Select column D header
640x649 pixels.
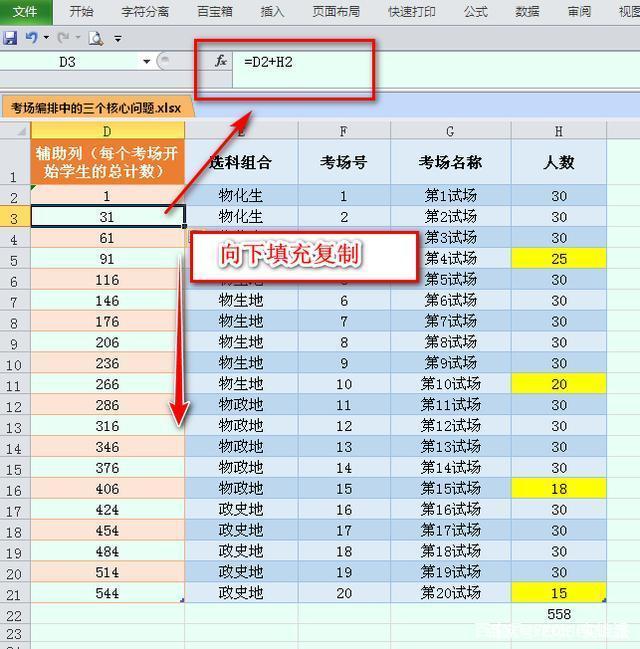(x=108, y=131)
